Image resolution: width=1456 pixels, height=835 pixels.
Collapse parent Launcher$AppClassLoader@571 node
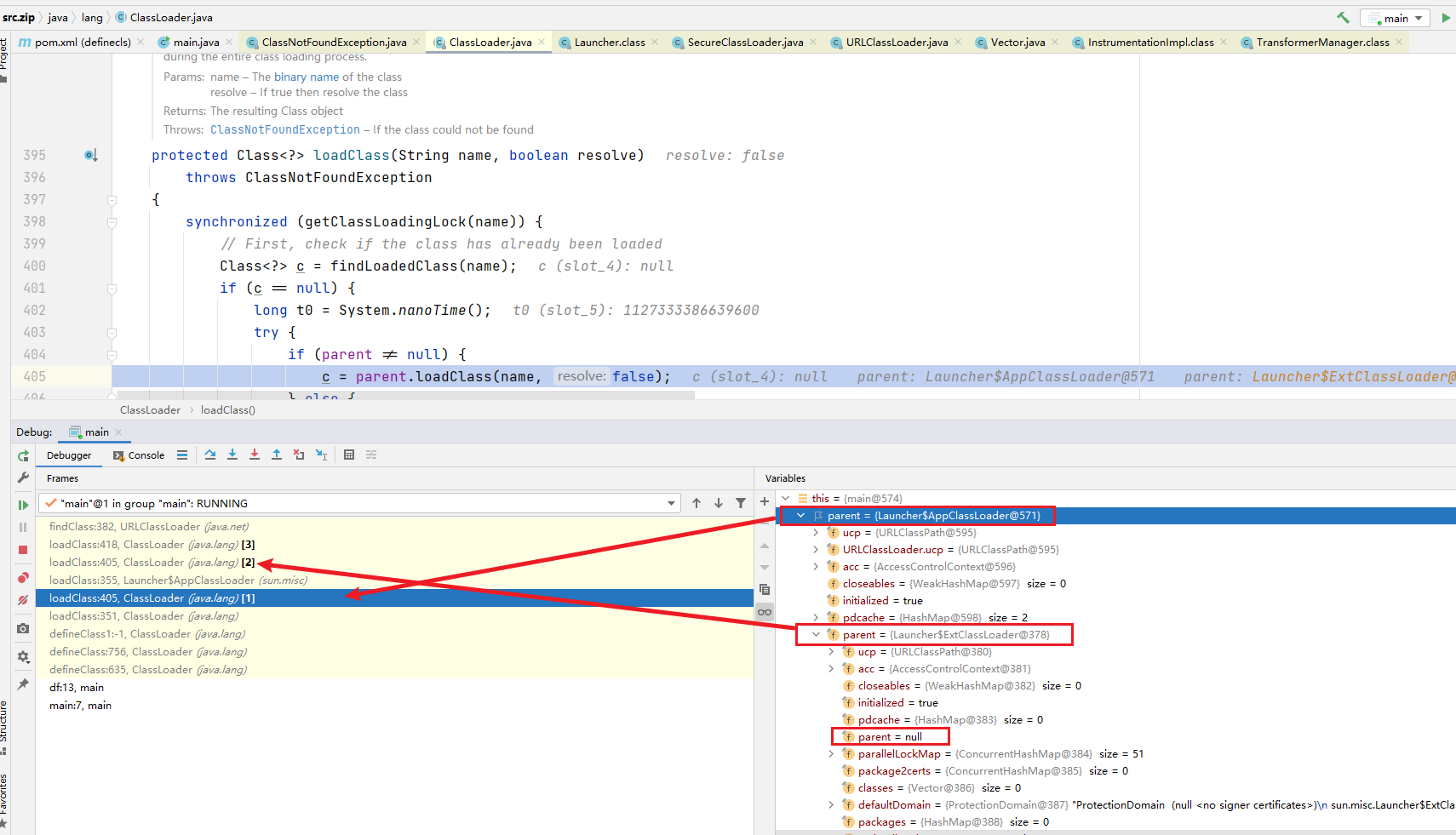click(x=800, y=515)
